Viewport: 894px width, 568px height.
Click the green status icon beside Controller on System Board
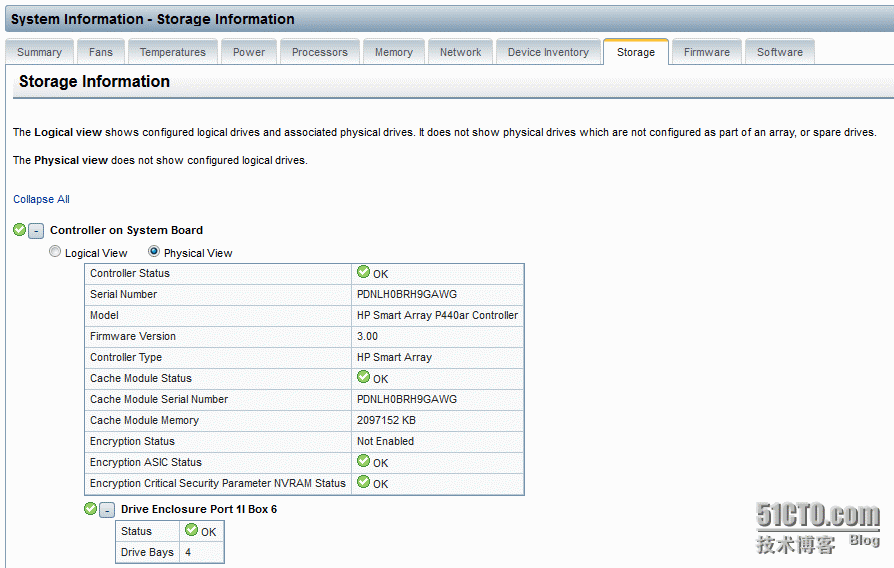(19, 230)
